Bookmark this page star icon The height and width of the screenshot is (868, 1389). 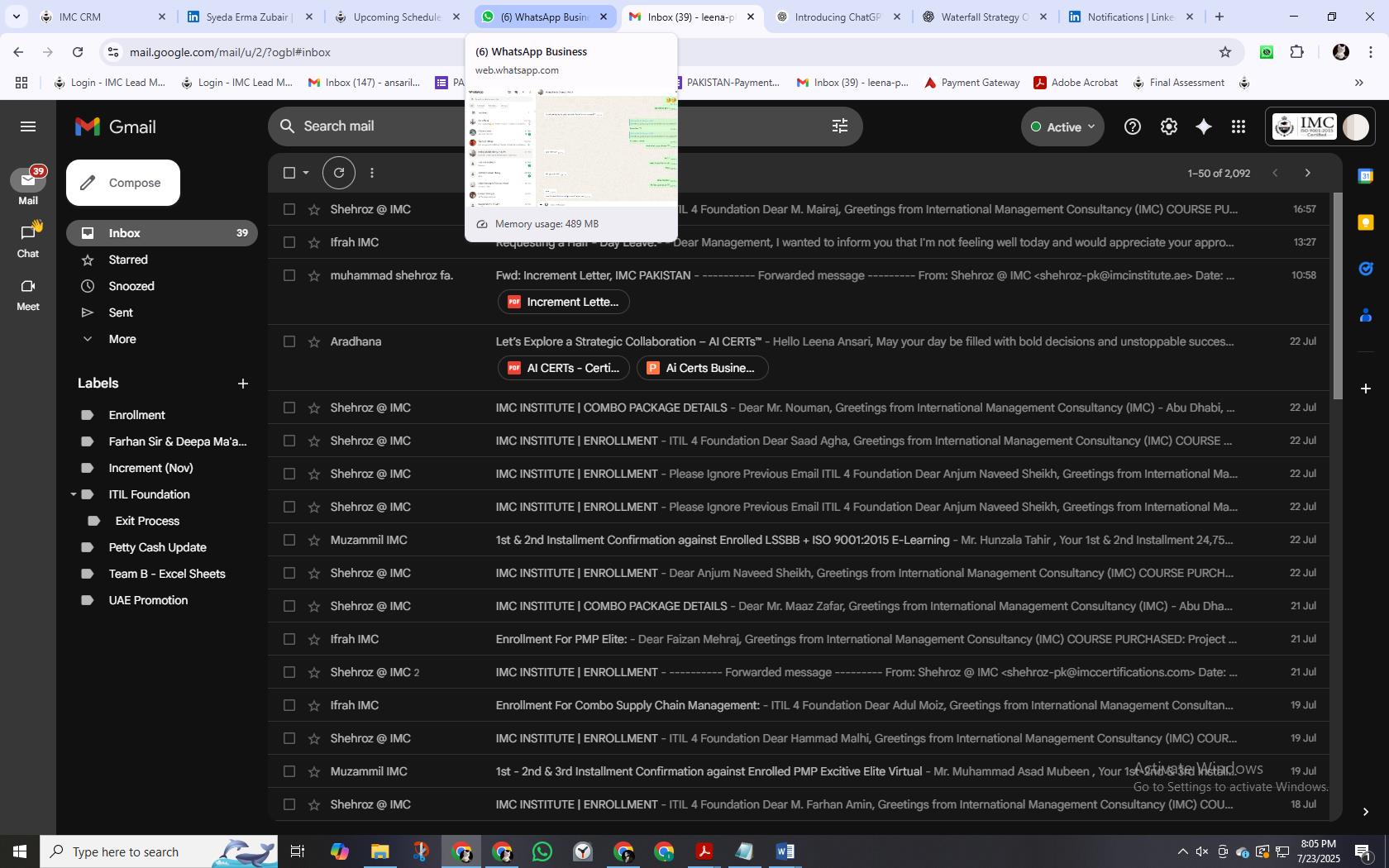pyautogui.click(x=1225, y=52)
